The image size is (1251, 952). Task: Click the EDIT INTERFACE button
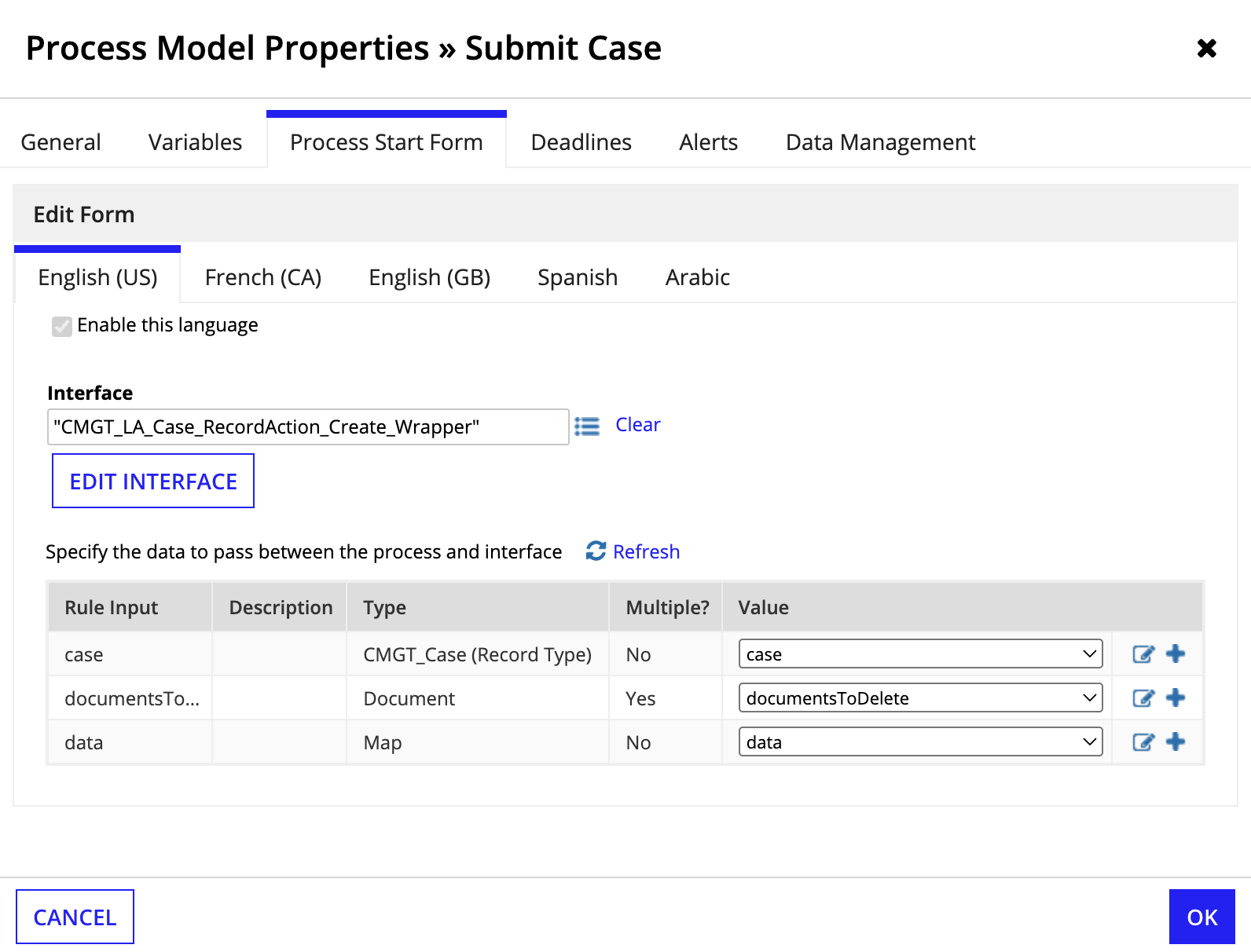pyautogui.click(x=153, y=481)
